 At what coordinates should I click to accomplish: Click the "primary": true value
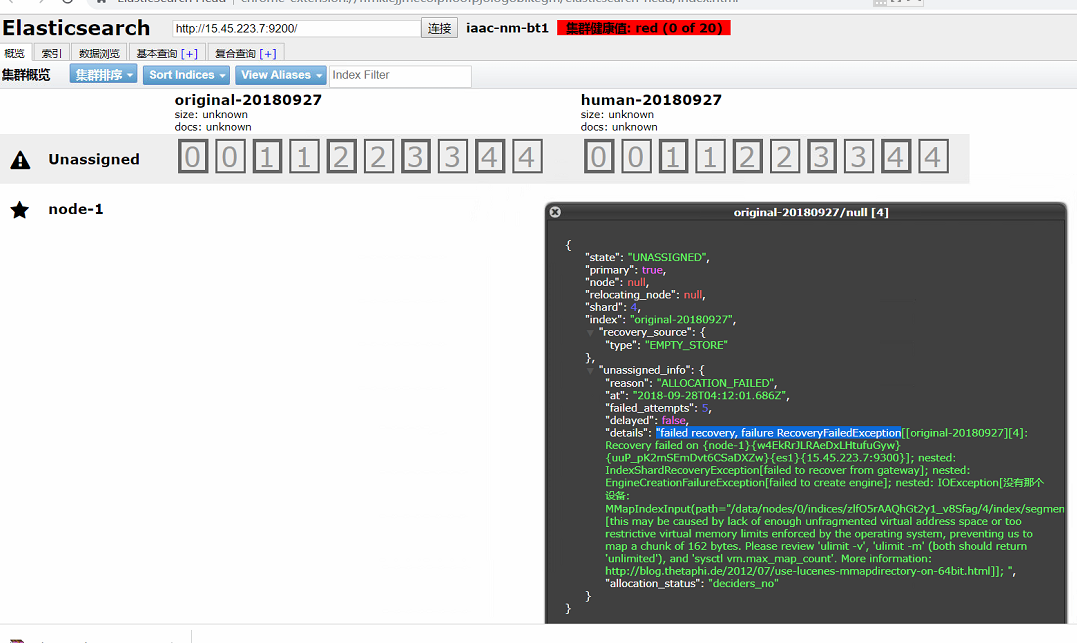(x=653, y=270)
